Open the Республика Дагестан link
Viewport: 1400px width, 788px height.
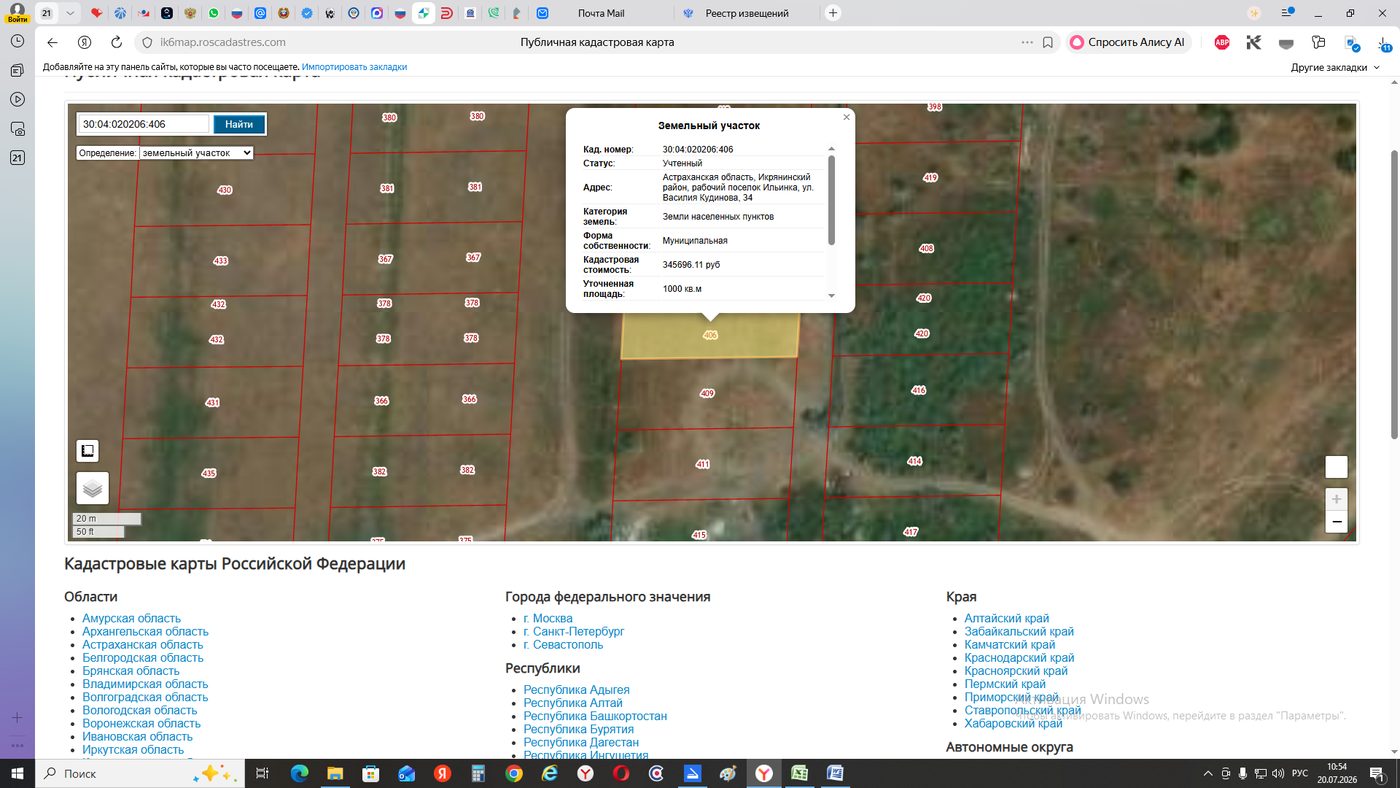[581, 743]
